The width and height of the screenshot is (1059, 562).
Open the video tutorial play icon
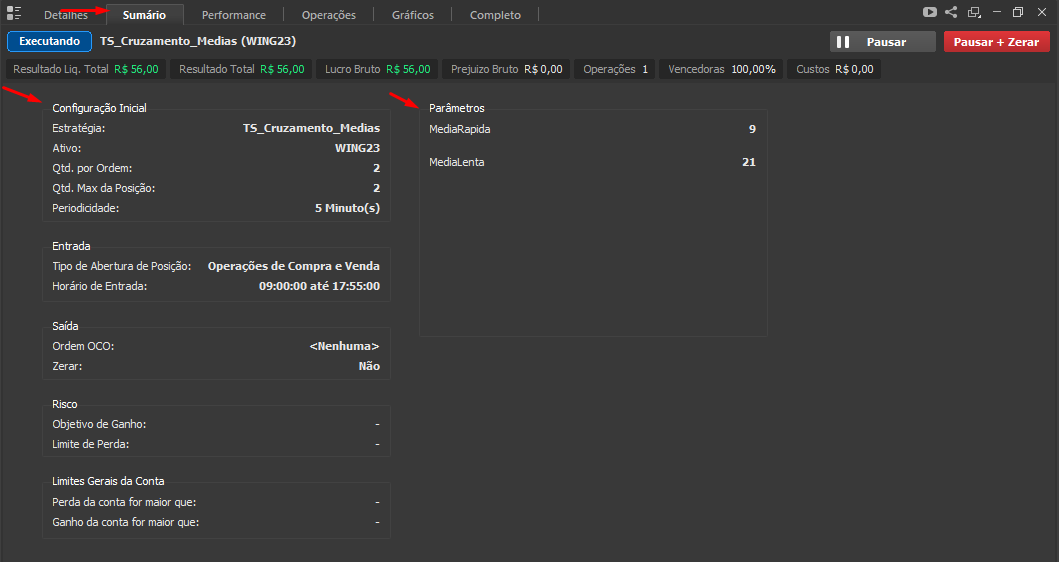coord(929,12)
